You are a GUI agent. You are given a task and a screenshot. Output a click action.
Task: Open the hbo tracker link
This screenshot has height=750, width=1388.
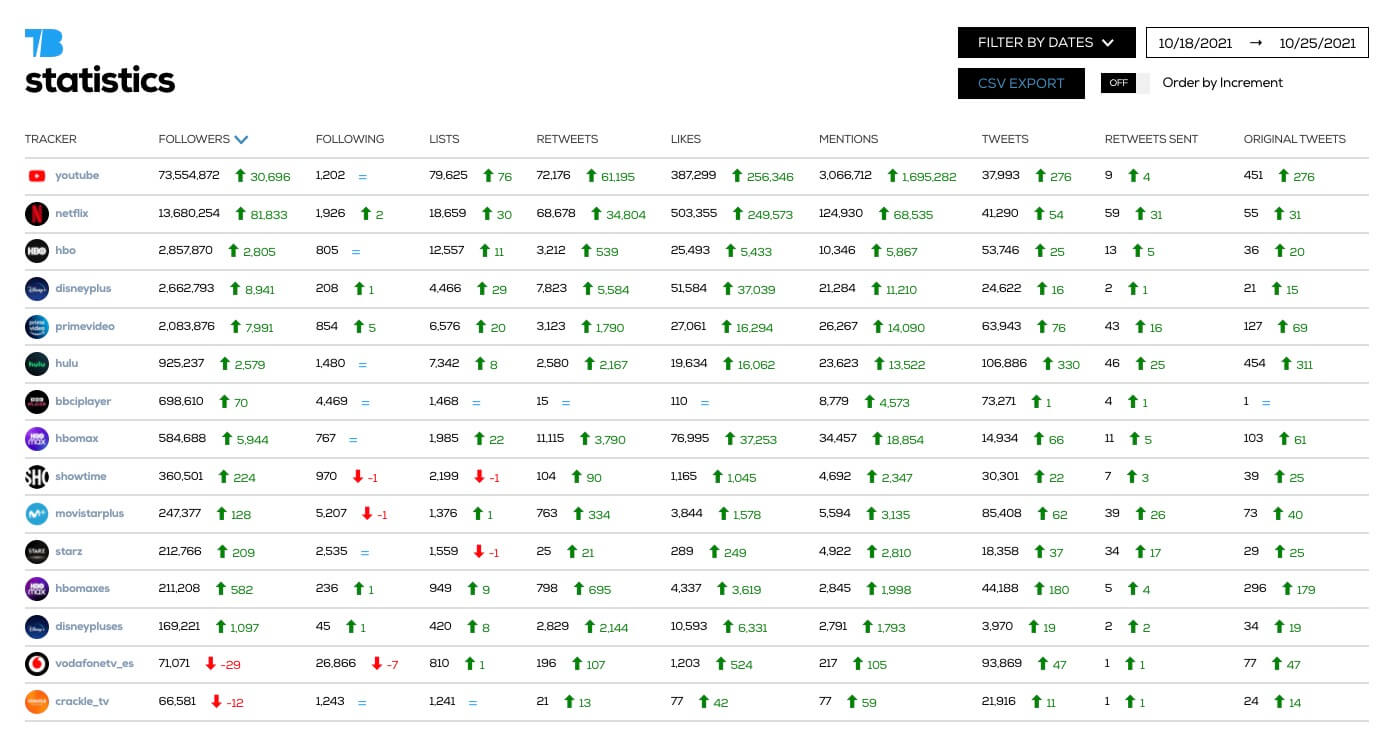[x=65, y=251]
